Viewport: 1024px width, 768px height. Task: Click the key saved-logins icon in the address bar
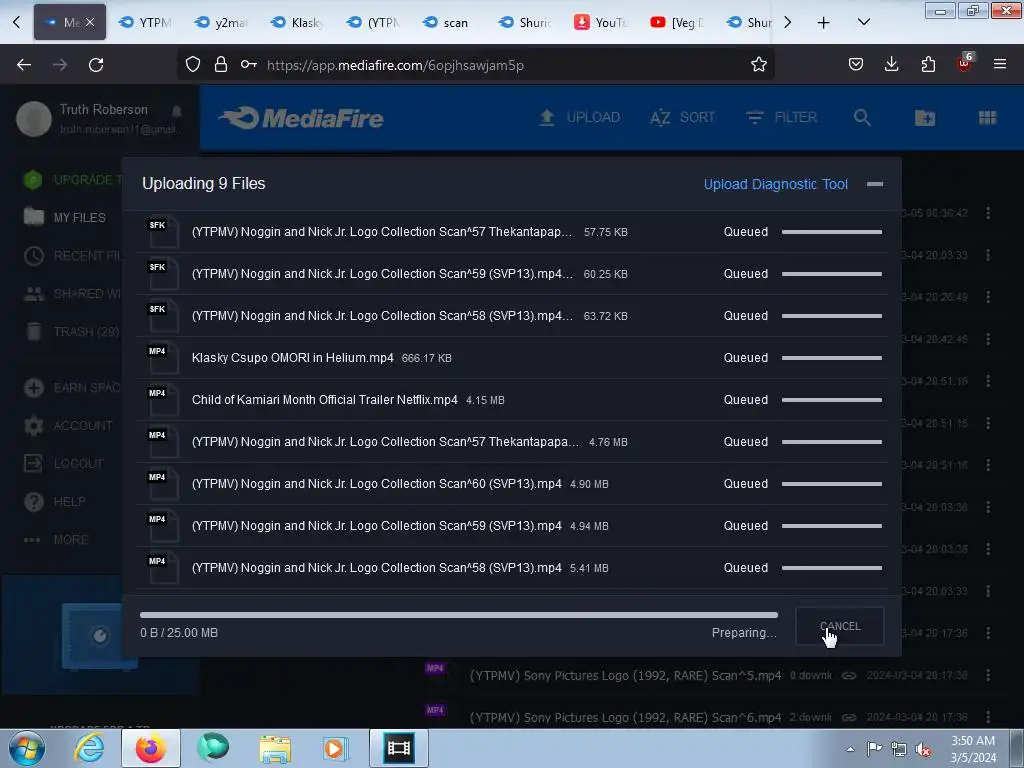coord(249,65)
